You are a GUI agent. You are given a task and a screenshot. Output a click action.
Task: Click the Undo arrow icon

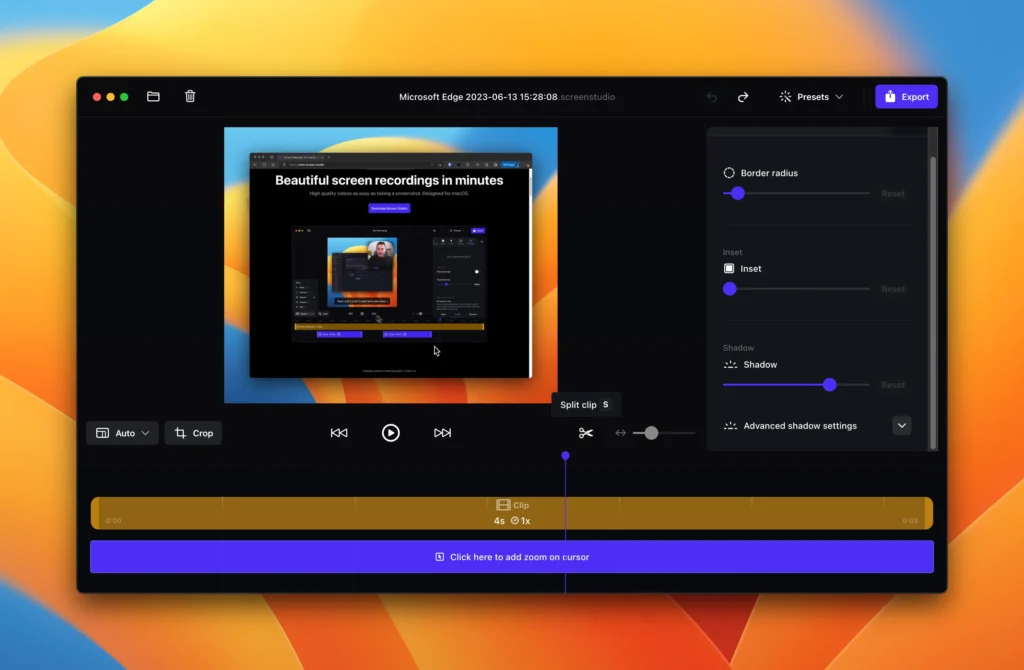(x=711, y=96)
